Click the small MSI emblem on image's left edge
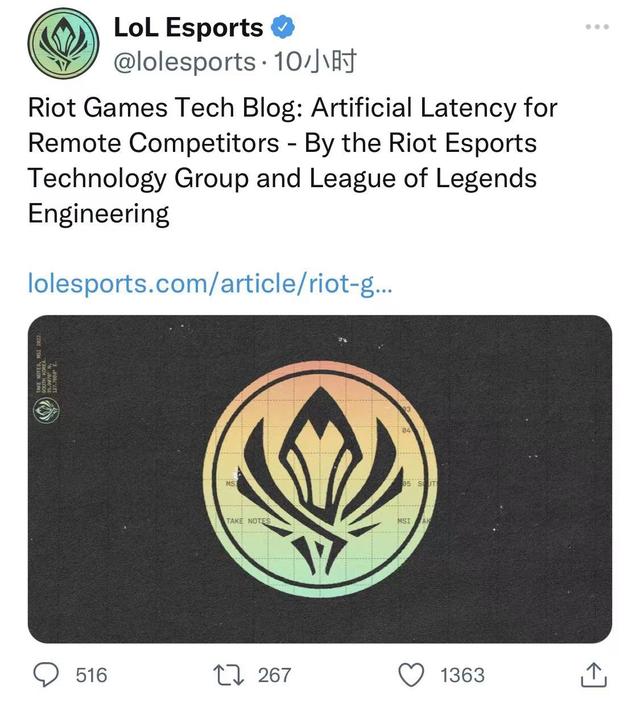This screenshot has width=640, height=702. pos(46,409)
